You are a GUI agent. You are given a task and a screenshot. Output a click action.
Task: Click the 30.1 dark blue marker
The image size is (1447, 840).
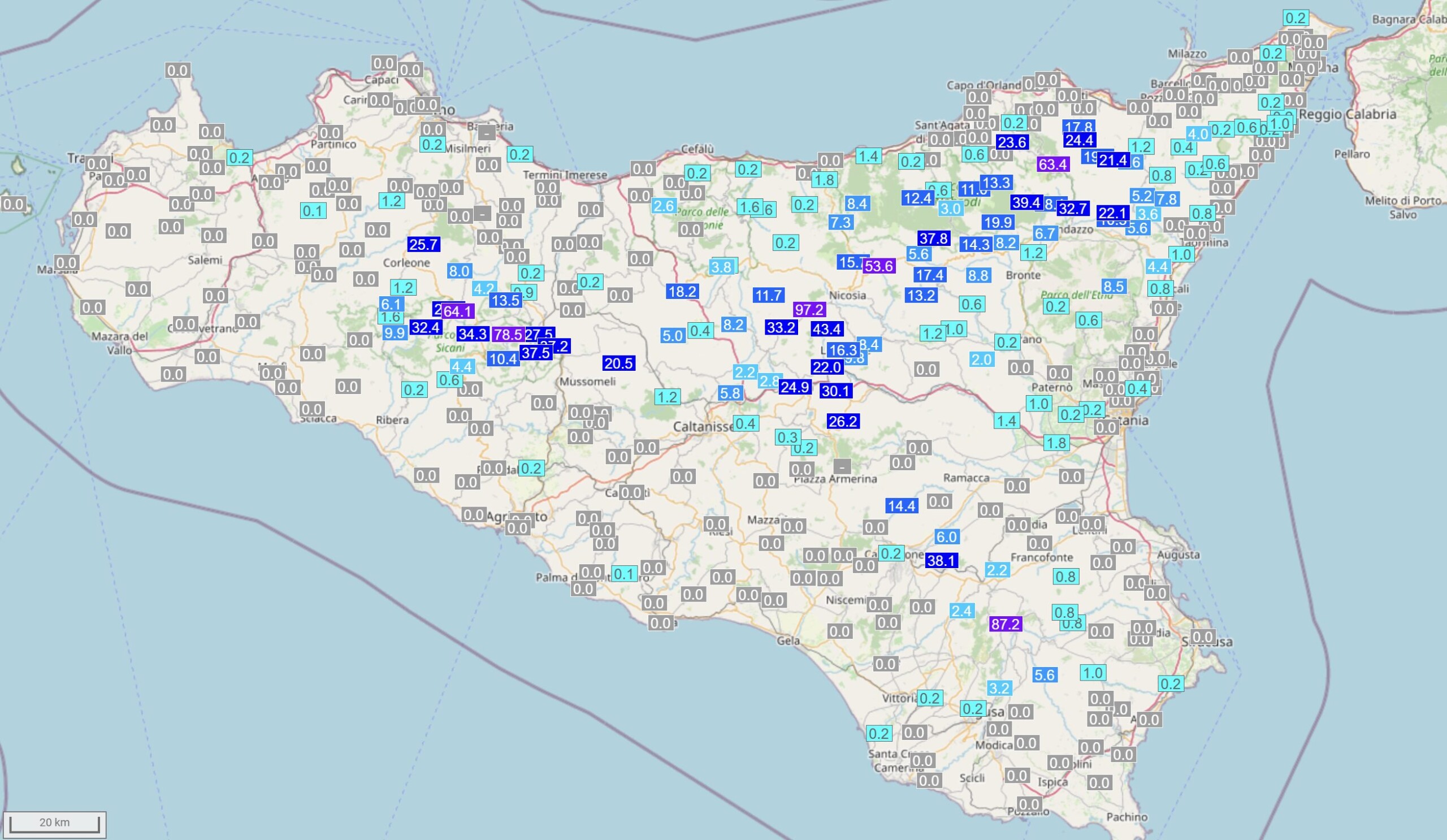tap(835, 391)
